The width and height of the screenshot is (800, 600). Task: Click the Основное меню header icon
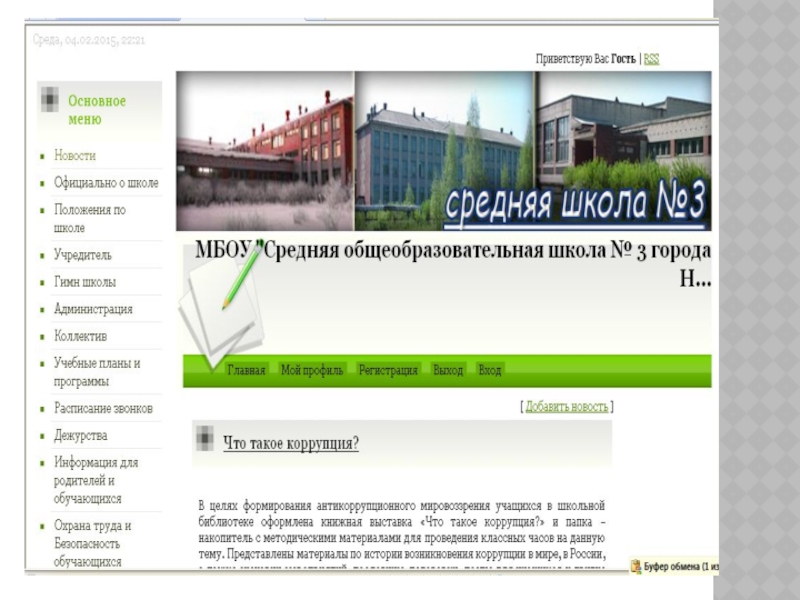[x=50, y=99]
